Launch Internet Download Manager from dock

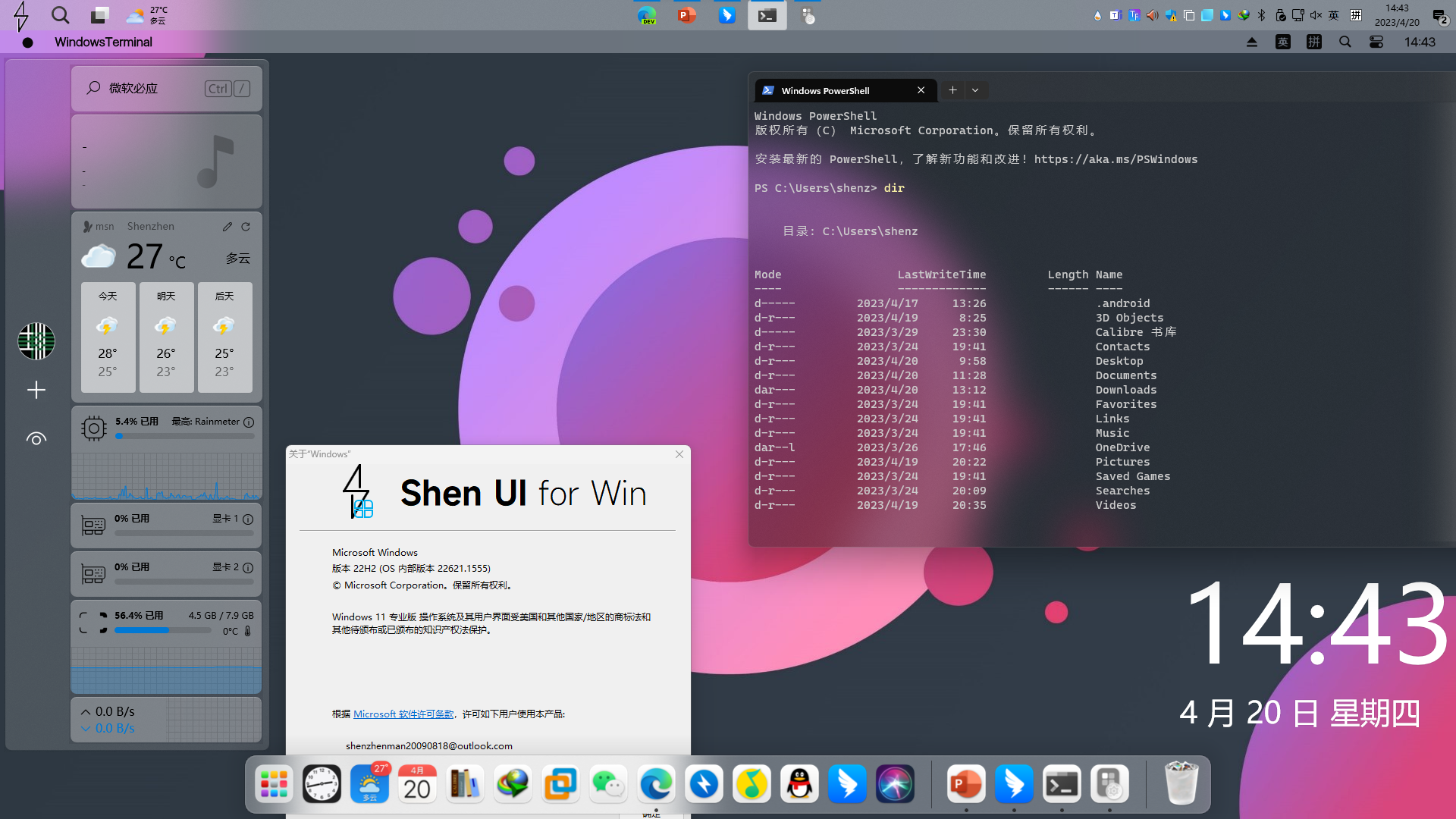pyautogui.click(x=513, y=784)
